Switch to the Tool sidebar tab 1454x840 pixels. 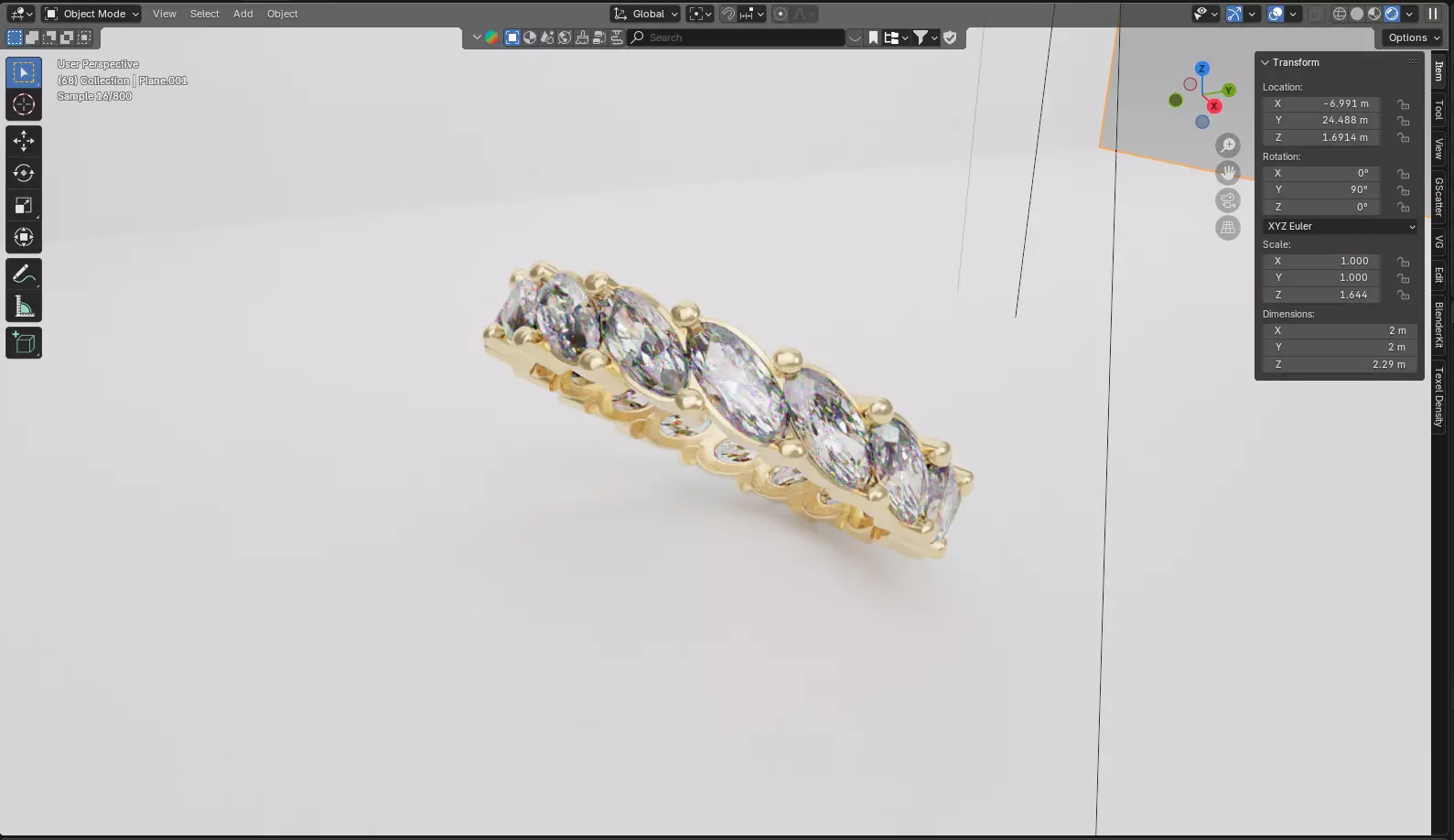pos(1439,109)
